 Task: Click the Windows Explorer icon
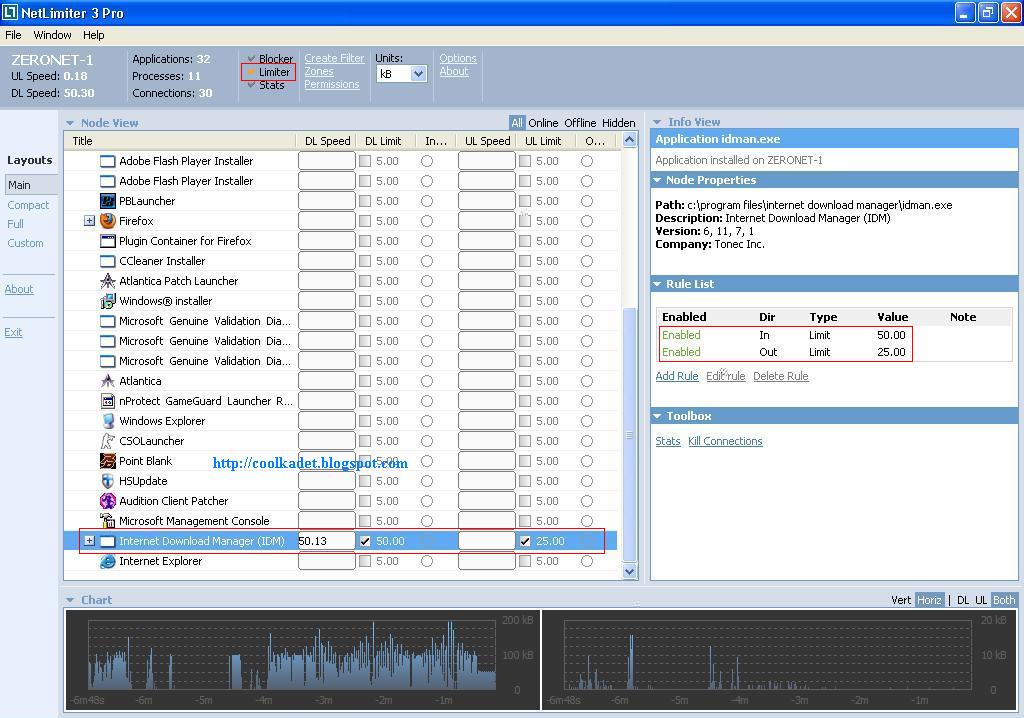pos(108,421)
